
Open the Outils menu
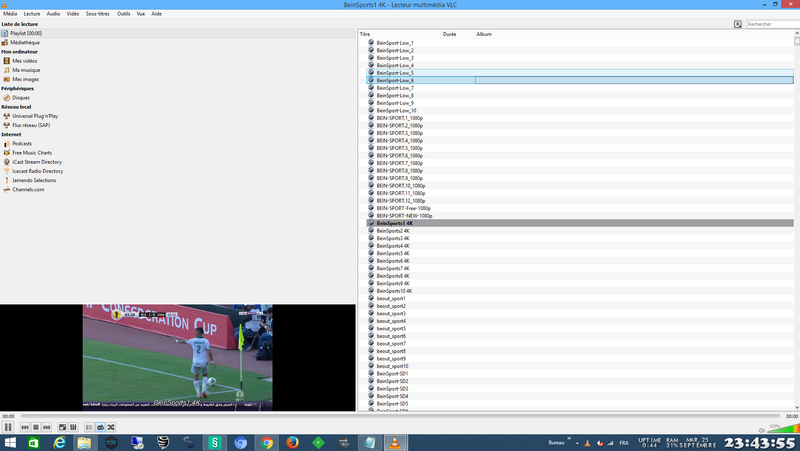point(123,14)
